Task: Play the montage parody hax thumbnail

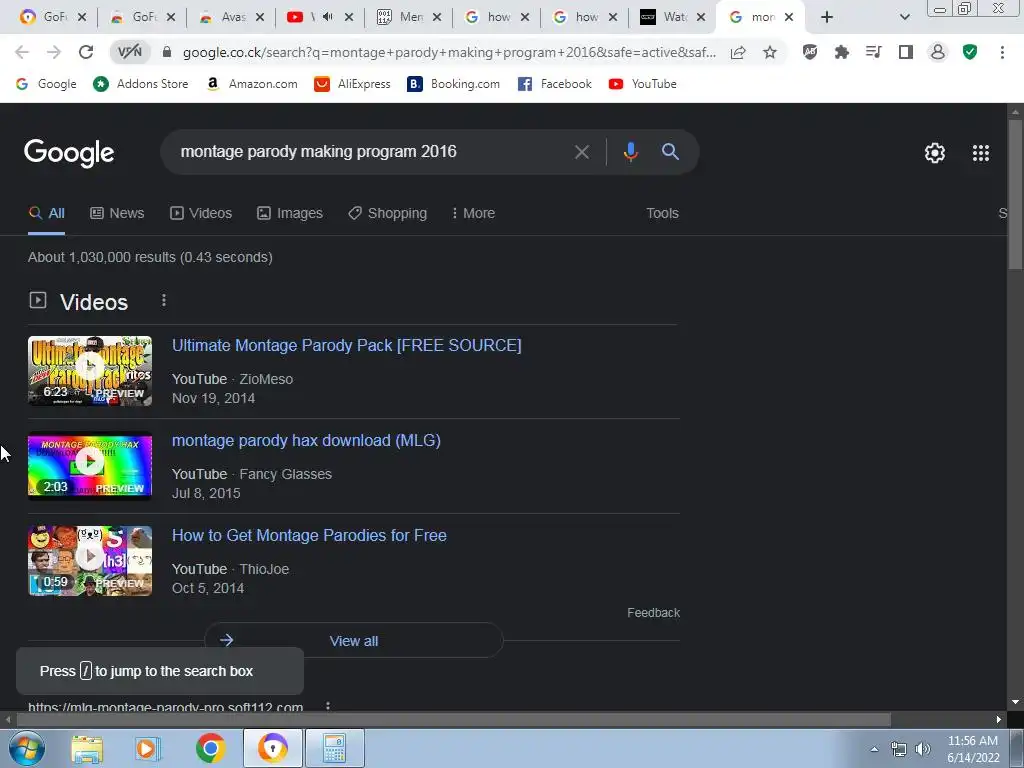Action: coord(90,466)
